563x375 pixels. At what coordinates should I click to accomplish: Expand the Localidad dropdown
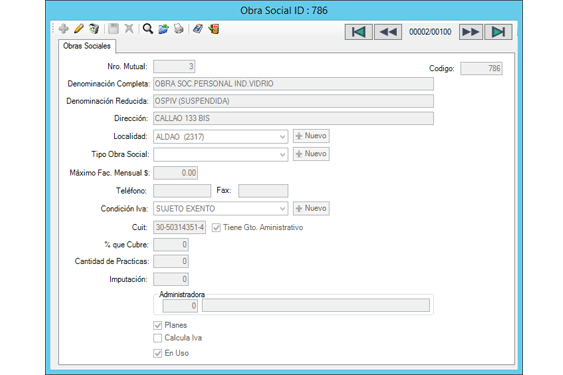click(x=283, y=137)
